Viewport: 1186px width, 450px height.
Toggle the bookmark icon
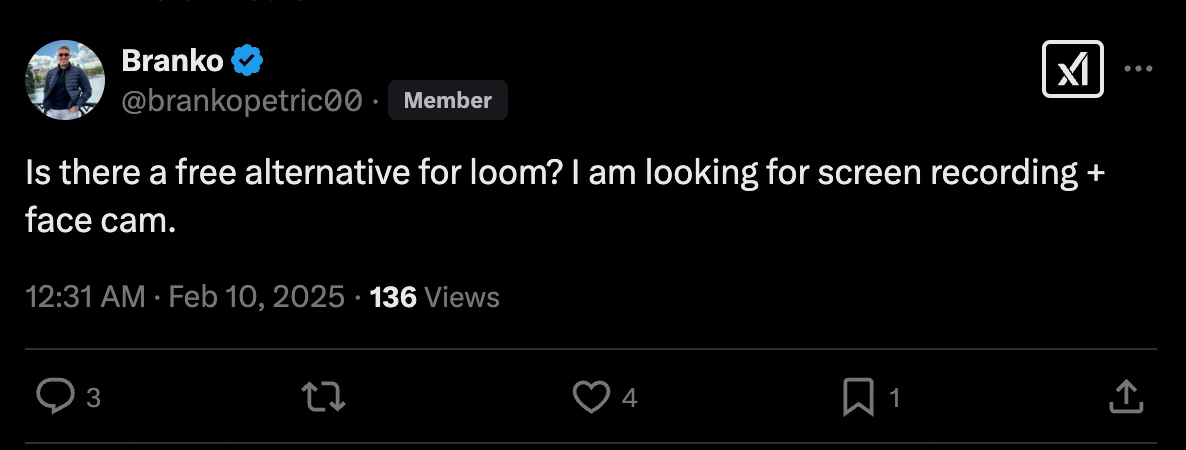coord(858,397)
